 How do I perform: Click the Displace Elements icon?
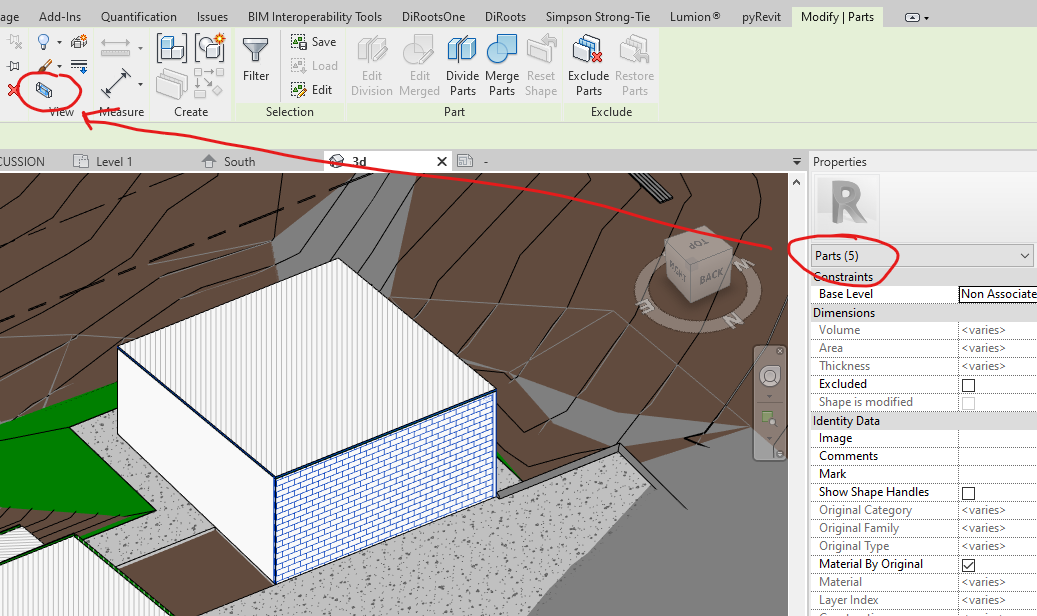coord(79,42)
